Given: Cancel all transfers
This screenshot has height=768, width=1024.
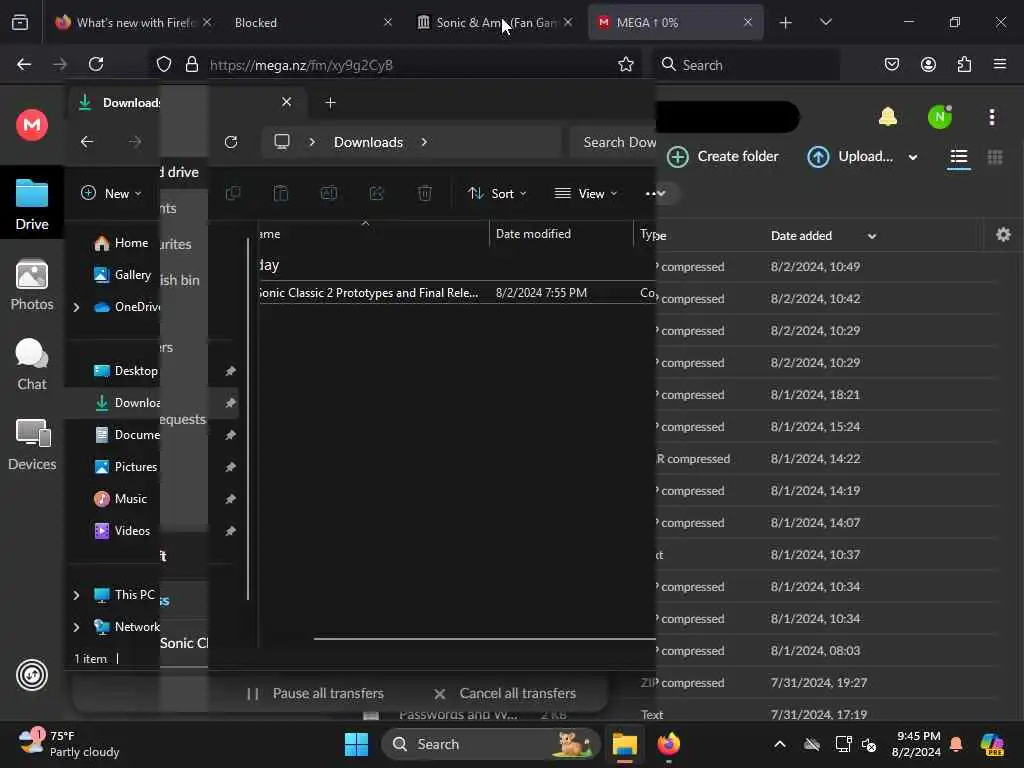Looking at the screenshot, I should click(505, 694).
